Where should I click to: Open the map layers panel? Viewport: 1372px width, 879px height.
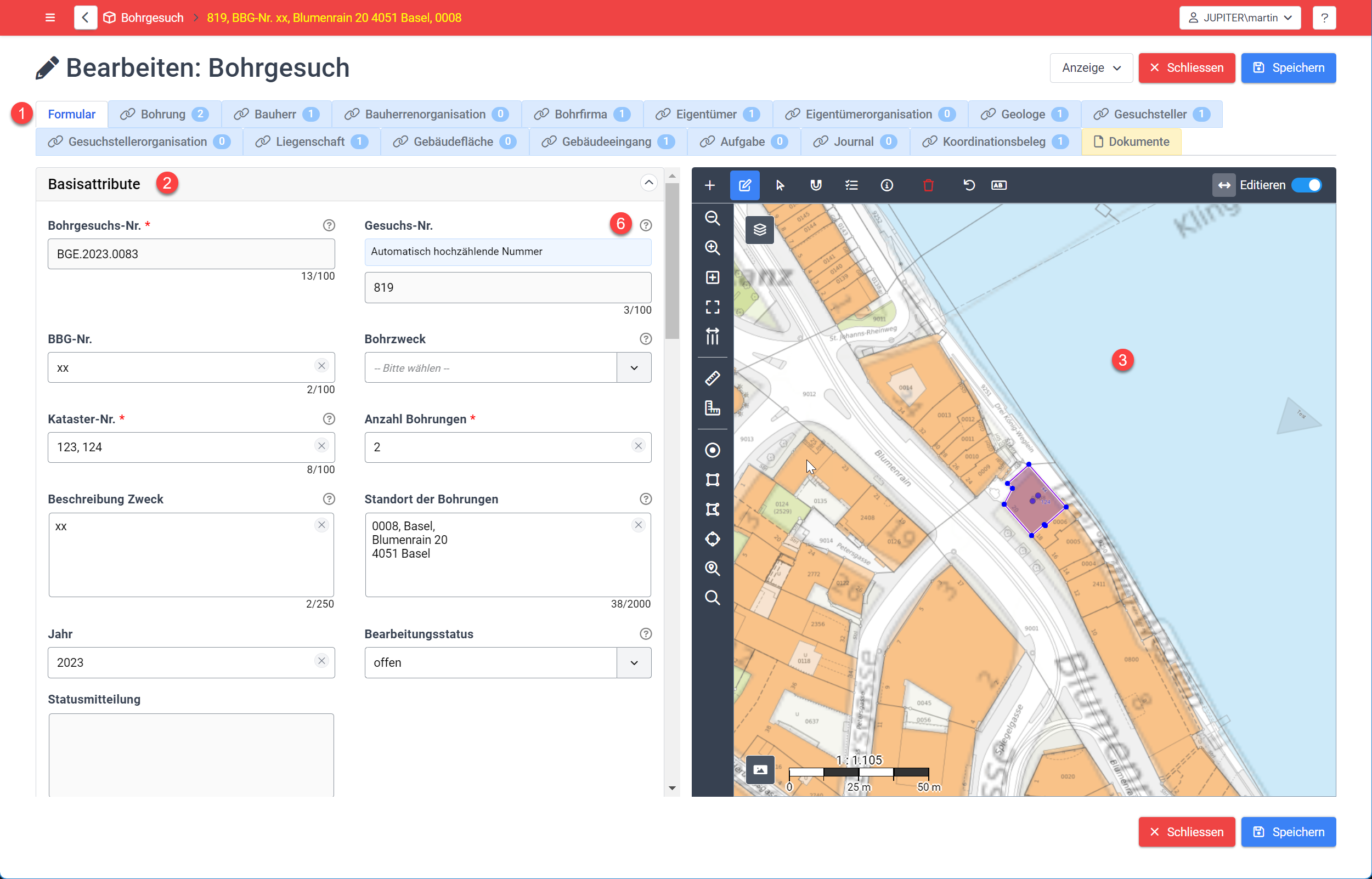[x=759, y=229]
